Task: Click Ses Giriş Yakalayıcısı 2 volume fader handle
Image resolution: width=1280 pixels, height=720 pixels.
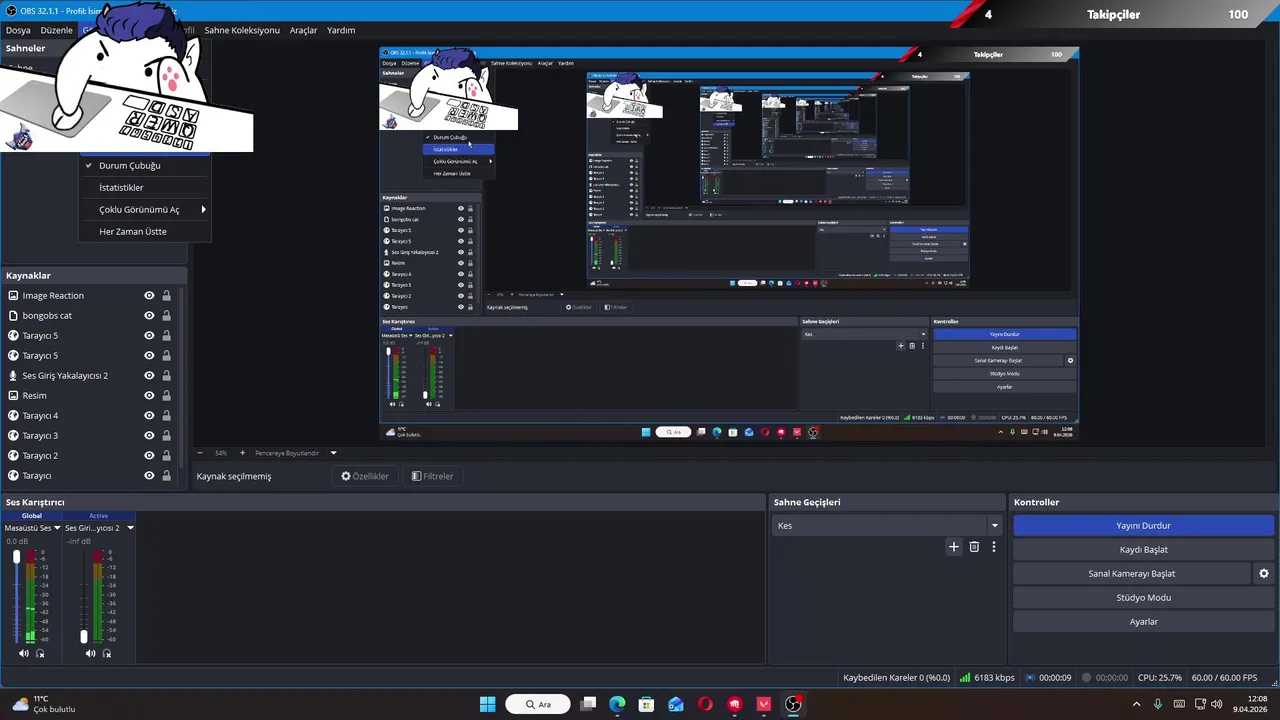Action: pos(84,636)
